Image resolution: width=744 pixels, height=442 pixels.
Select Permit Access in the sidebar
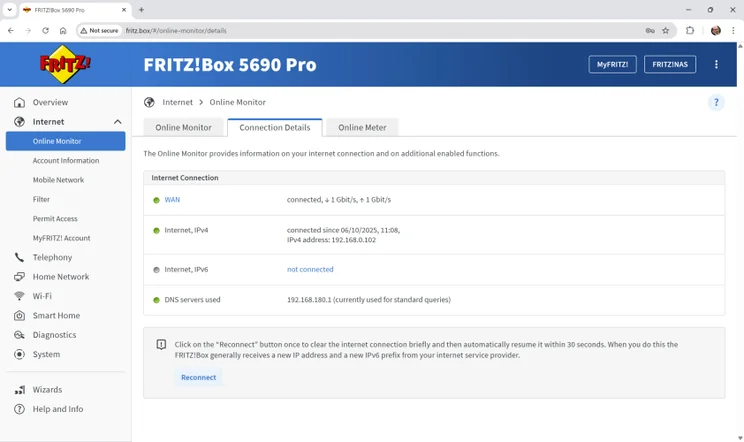(x=55, y=219)
